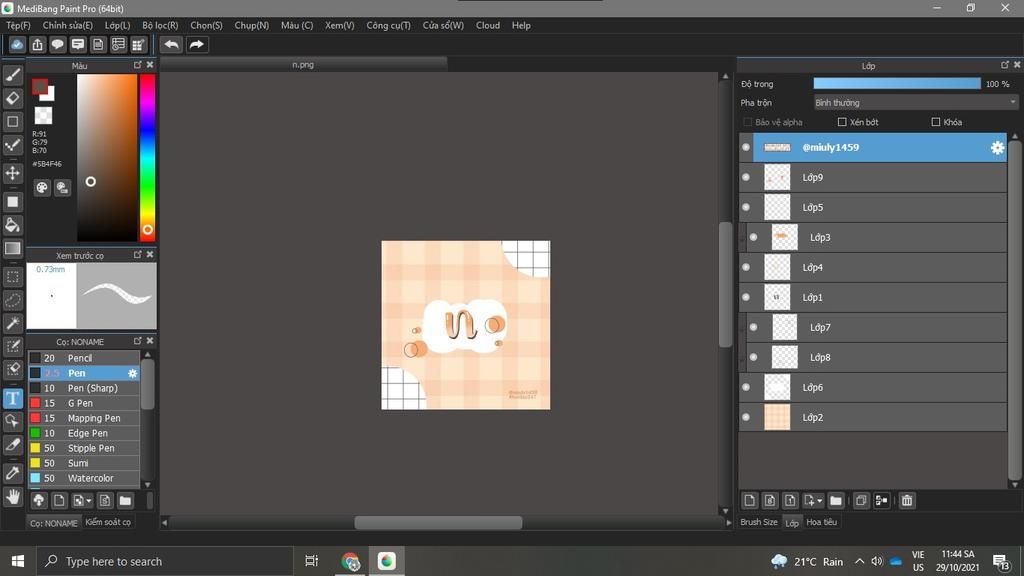Click the foreground color swatch
Image resolution: width=1024 pixels, height=576 pixels.
coord(40,87)
